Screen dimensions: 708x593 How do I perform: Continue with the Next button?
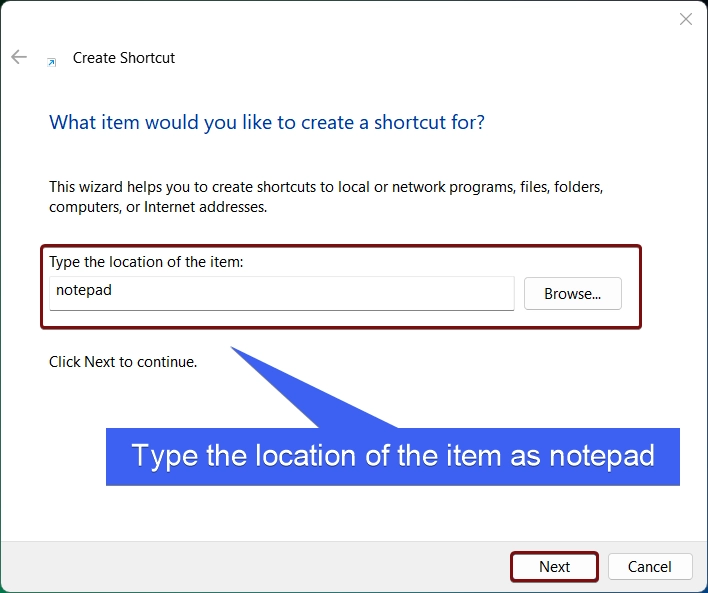[x=554, y=566]
